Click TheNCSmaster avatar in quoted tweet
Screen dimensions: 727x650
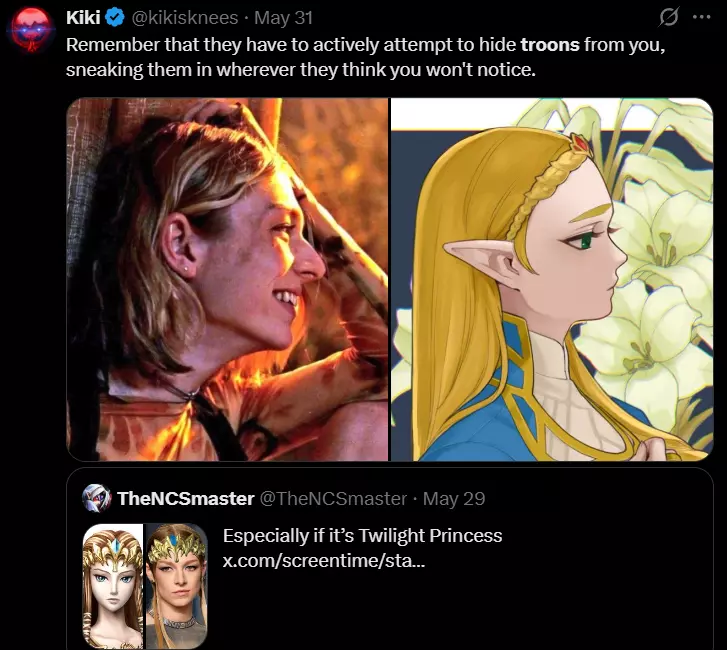96,498
